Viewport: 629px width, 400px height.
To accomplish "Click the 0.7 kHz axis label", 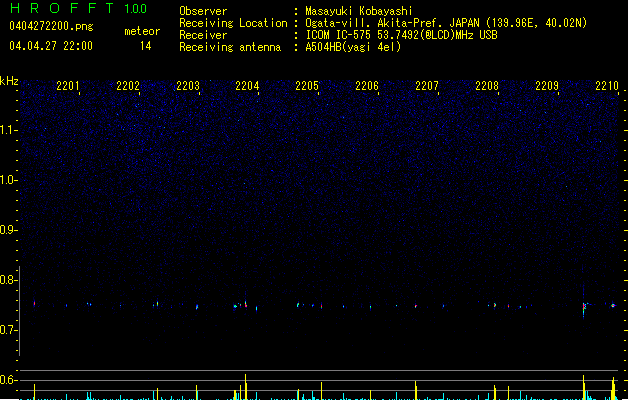I will [x=8, y=330].
